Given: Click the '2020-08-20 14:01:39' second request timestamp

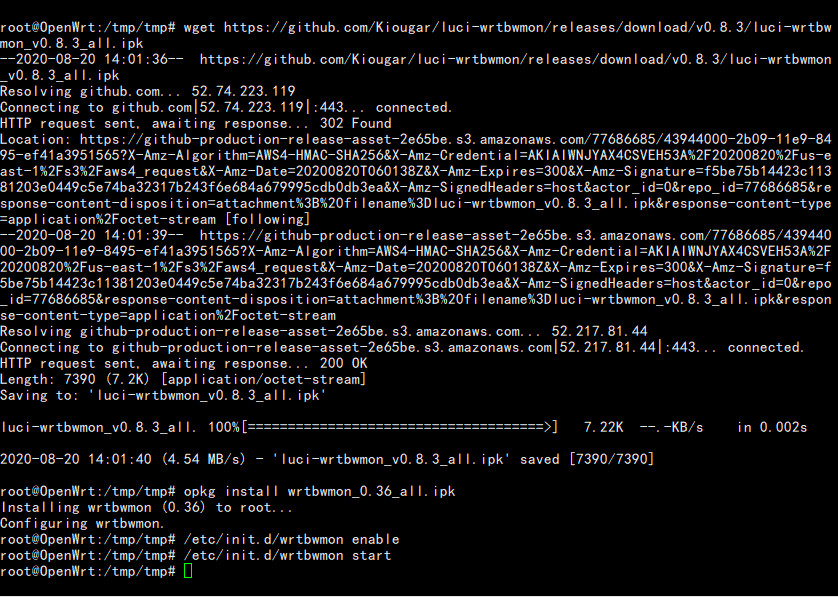Looking at the screenshot, I should [92, 235].
